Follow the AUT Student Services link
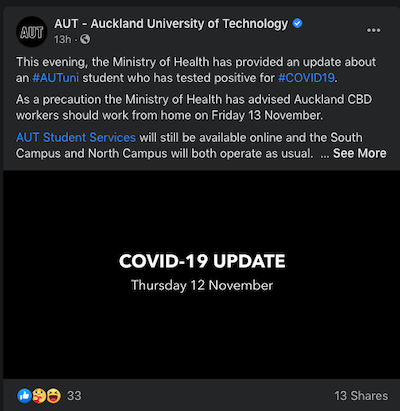This screenshot has height=411, width=400. coord(76,137)
